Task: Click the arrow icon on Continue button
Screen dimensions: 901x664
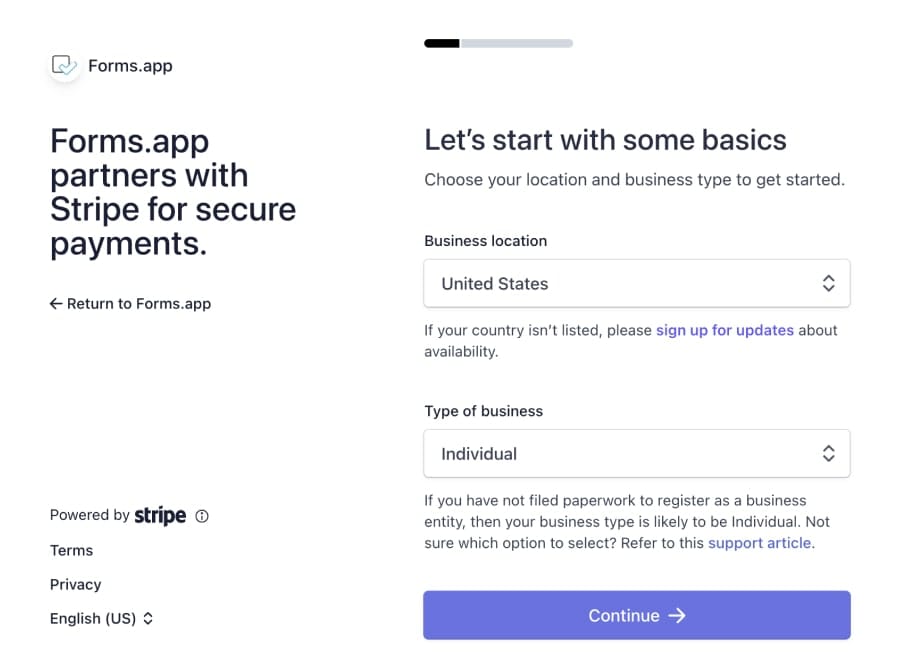Action: 677,616
